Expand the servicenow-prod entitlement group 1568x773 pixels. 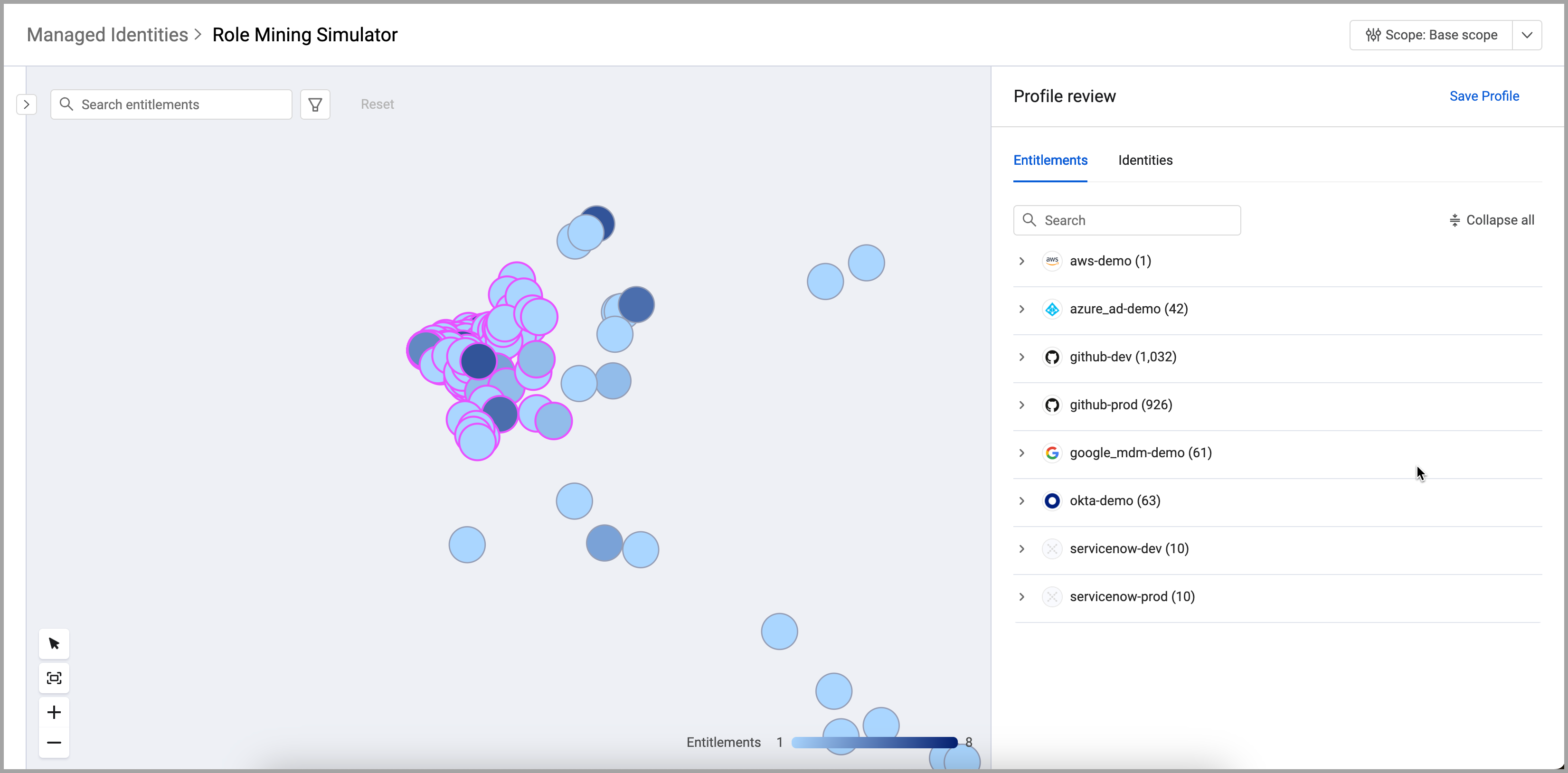click(x=1022, y=596)
